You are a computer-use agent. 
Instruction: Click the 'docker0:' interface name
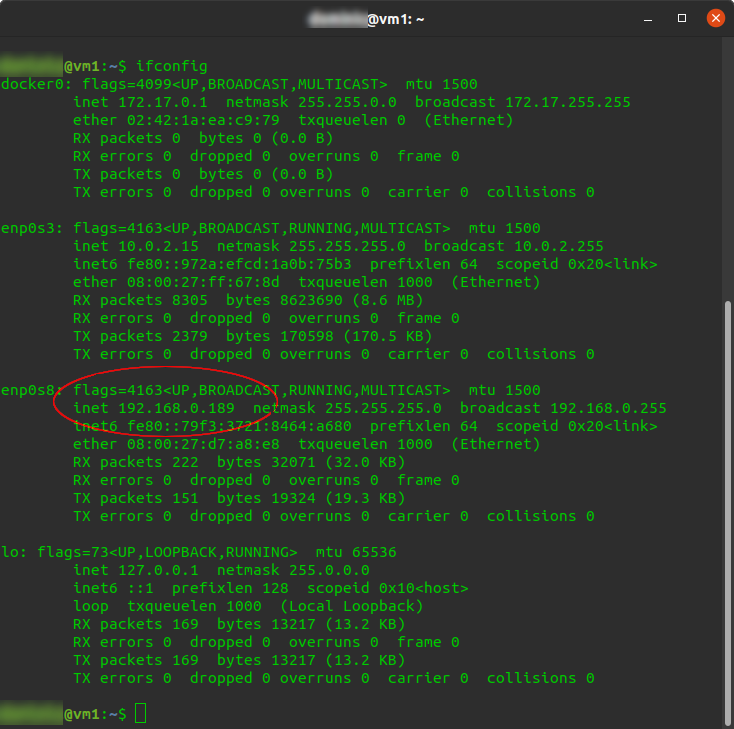pyautogui.click(x=36, y=84)
